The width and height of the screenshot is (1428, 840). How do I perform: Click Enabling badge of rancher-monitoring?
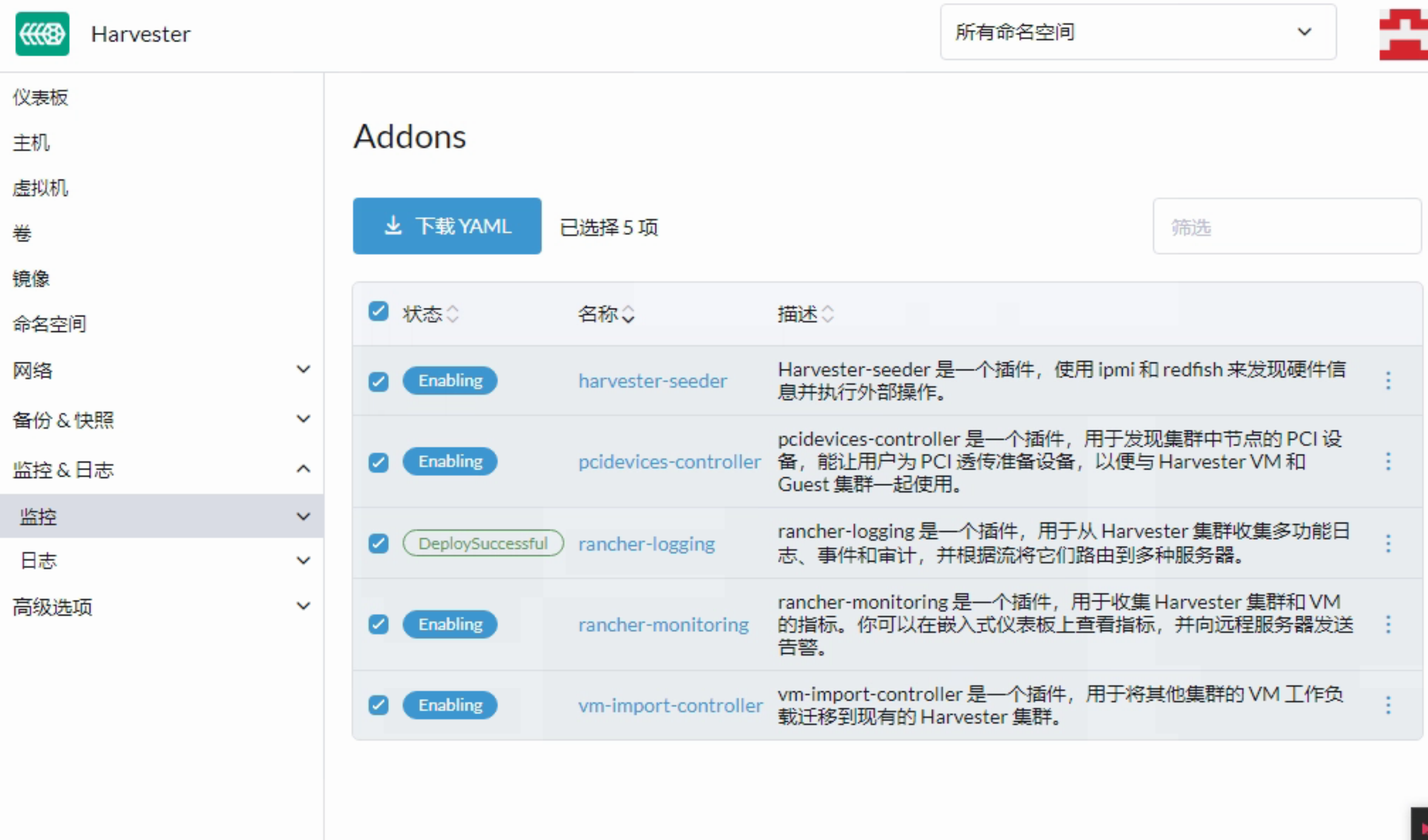tap(450, 624)
